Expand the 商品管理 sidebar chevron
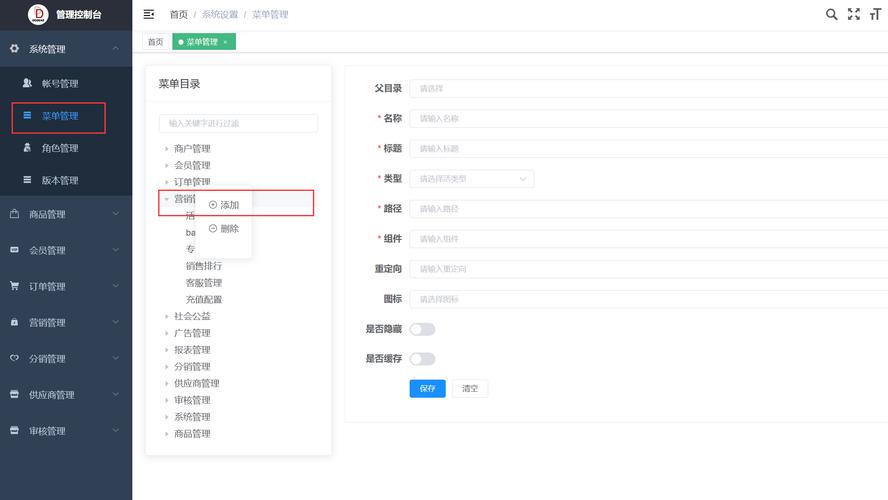The width and height of the screenshot is (888, 500). tap(116, 214)
